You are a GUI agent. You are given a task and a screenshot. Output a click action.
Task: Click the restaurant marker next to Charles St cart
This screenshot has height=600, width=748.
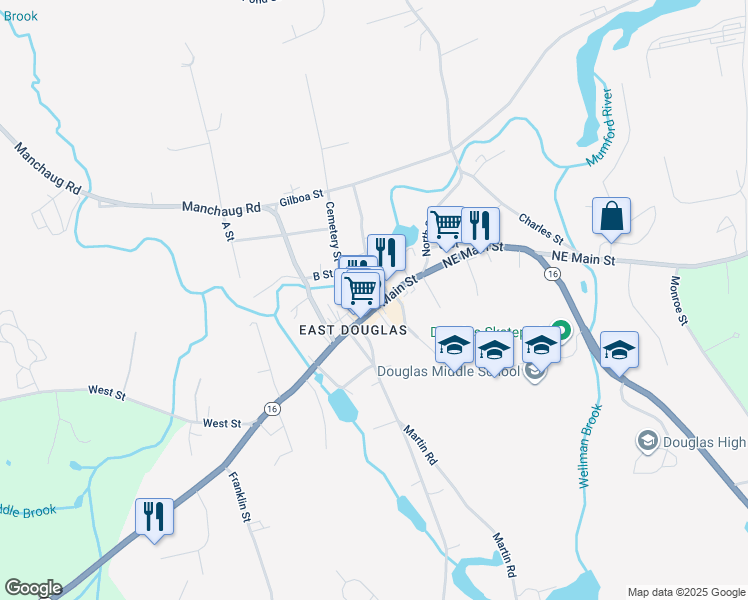tap(480, 229)
